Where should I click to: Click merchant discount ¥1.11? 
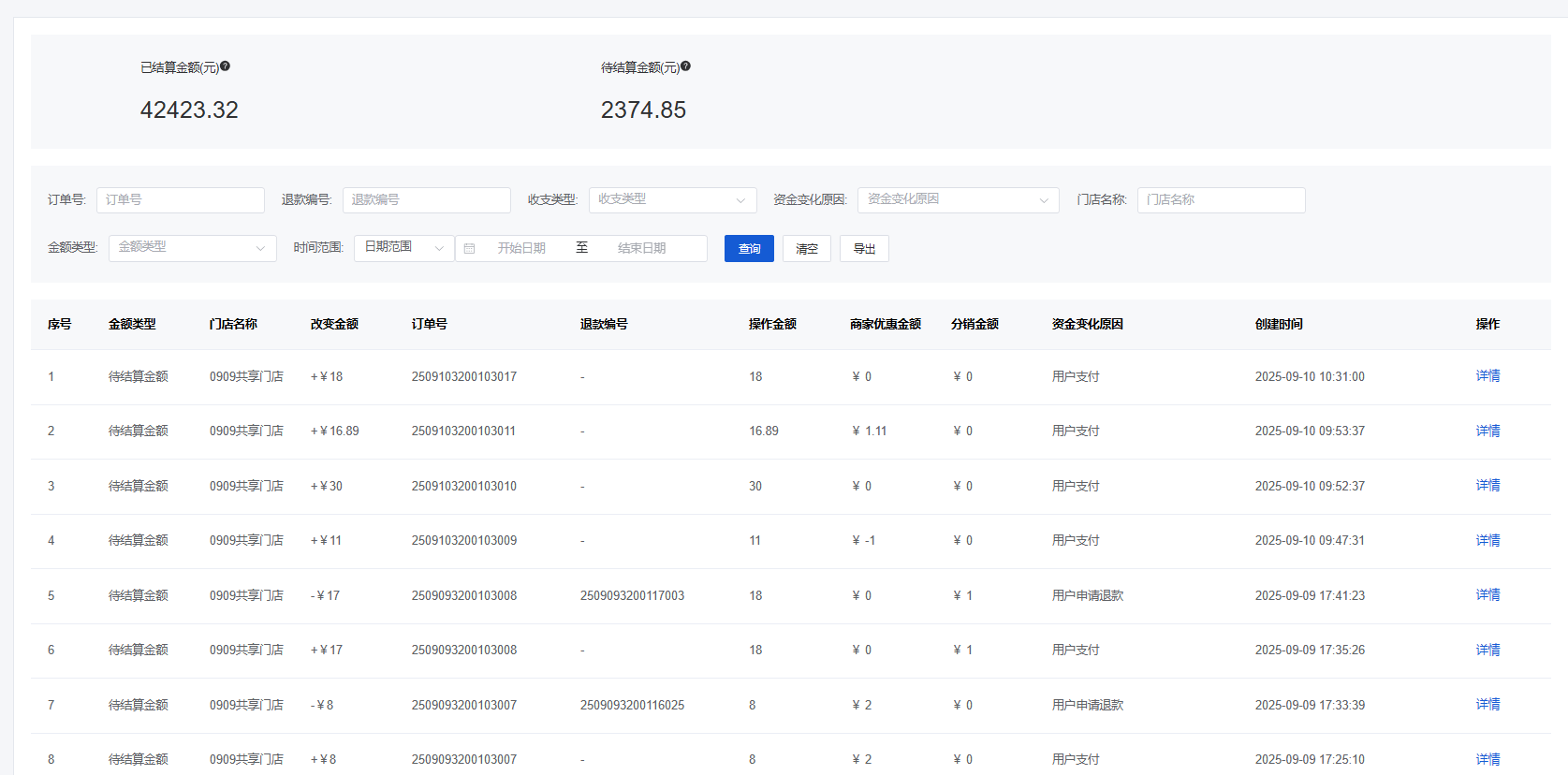(870, 431)
